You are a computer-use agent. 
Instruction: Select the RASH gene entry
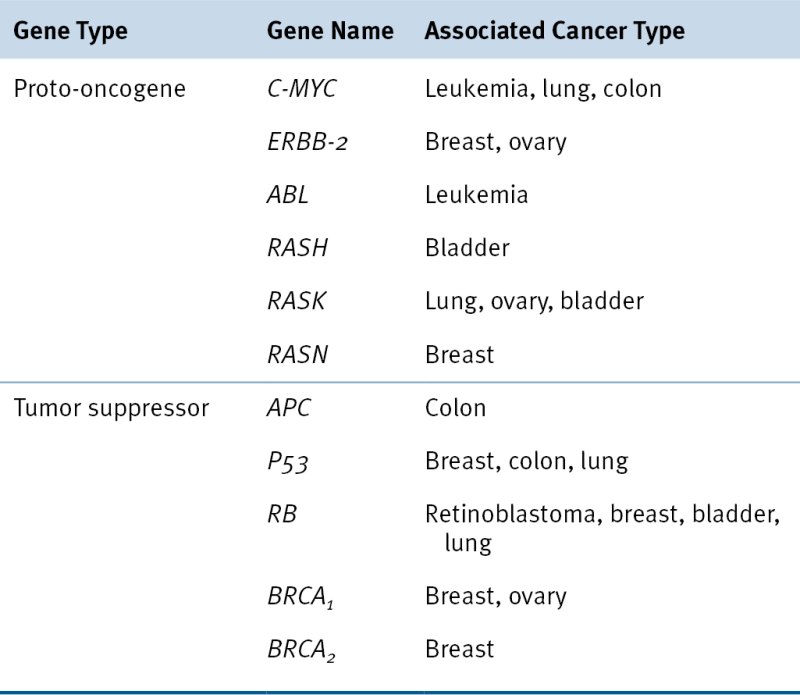[297, 248]
